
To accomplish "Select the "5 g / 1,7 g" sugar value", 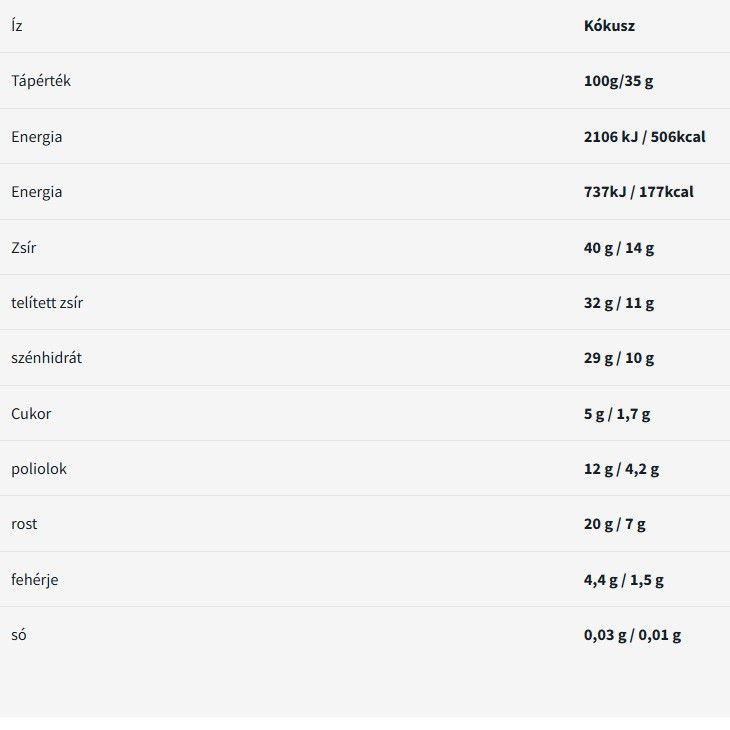I will point(617,413).
